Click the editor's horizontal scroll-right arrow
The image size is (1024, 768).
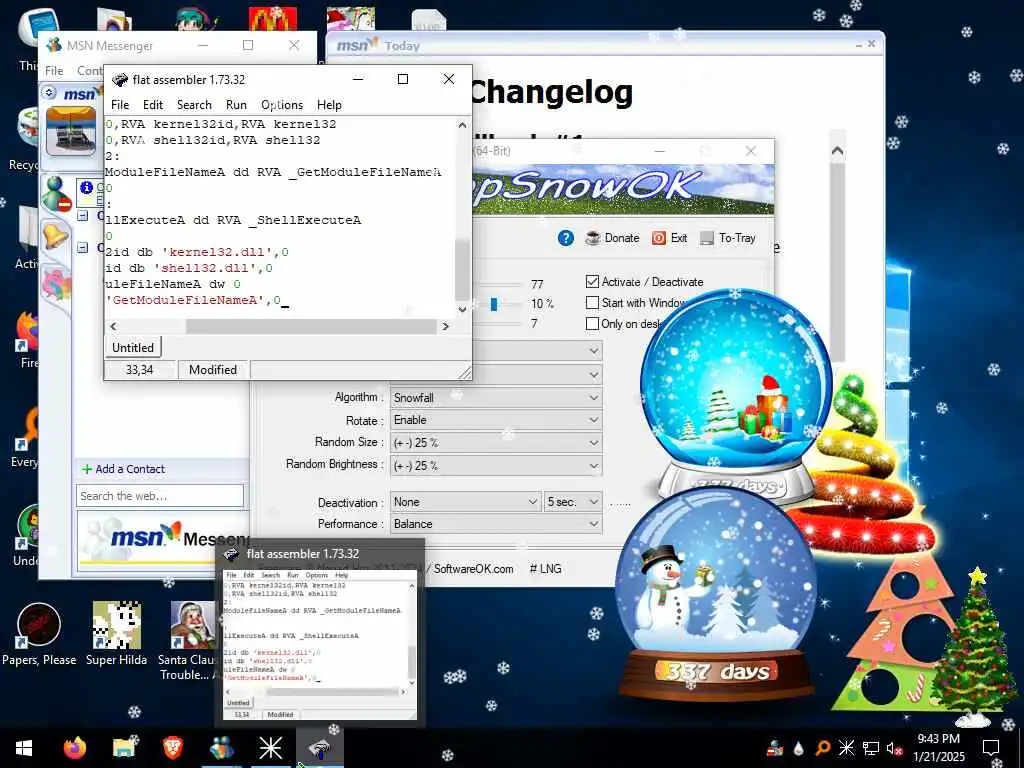(445, 326)
